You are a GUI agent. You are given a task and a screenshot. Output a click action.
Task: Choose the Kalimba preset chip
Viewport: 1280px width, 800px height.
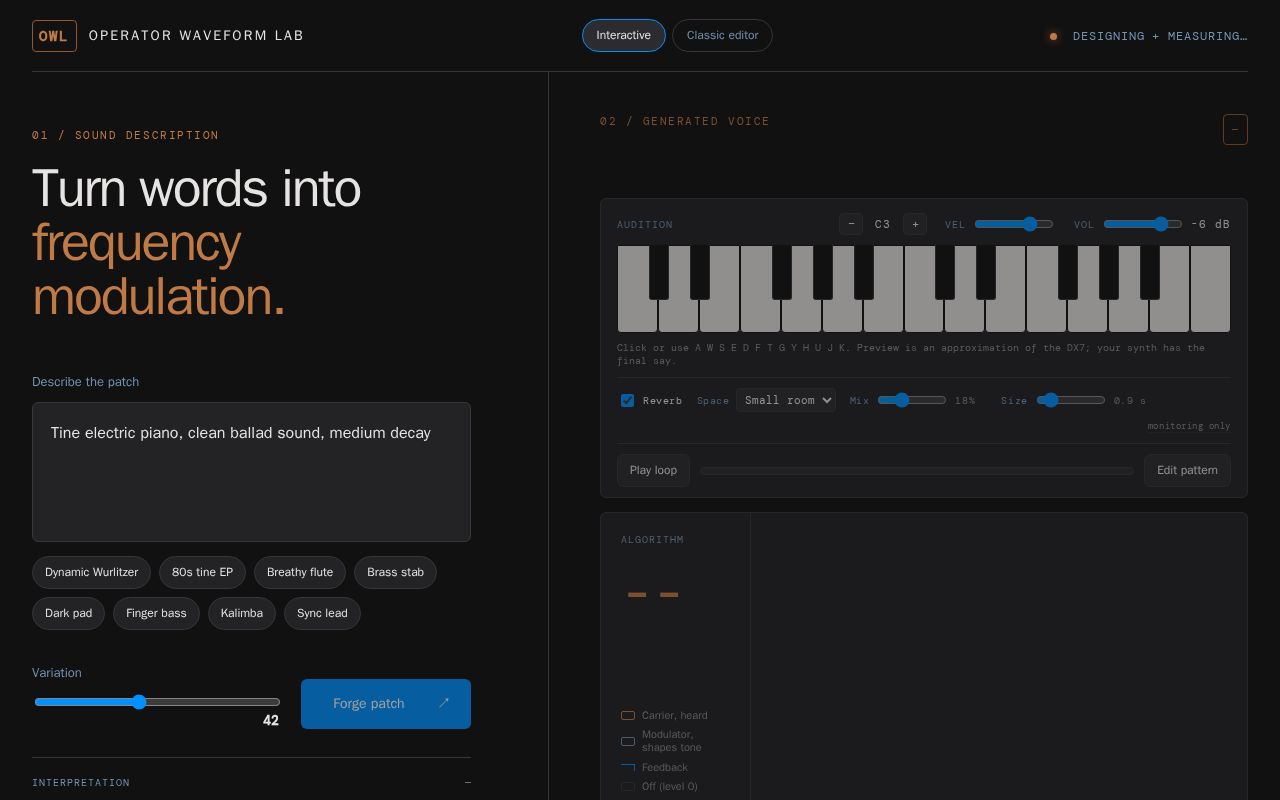tap(242, 613)
